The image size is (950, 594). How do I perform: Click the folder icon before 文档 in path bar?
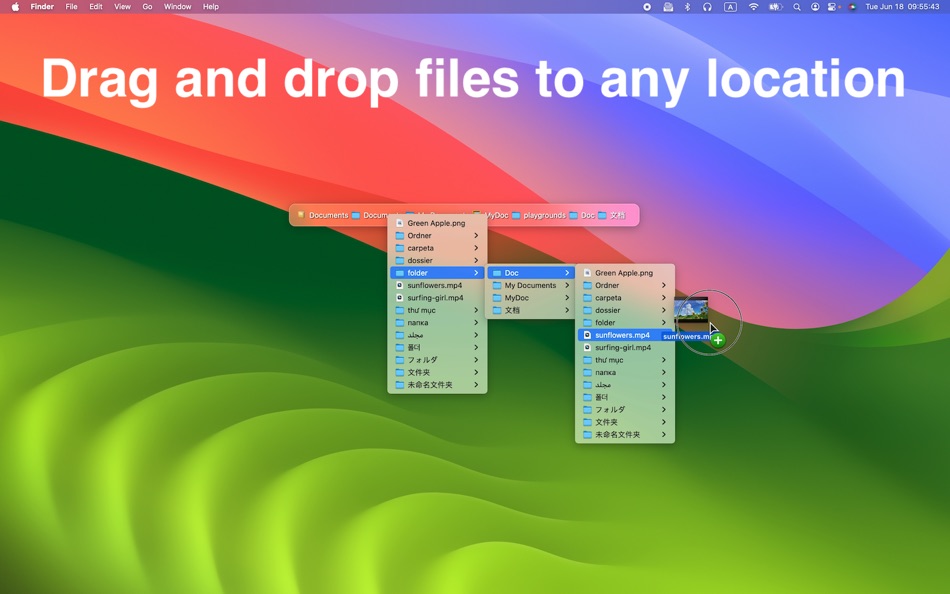[x=602, y=215]
